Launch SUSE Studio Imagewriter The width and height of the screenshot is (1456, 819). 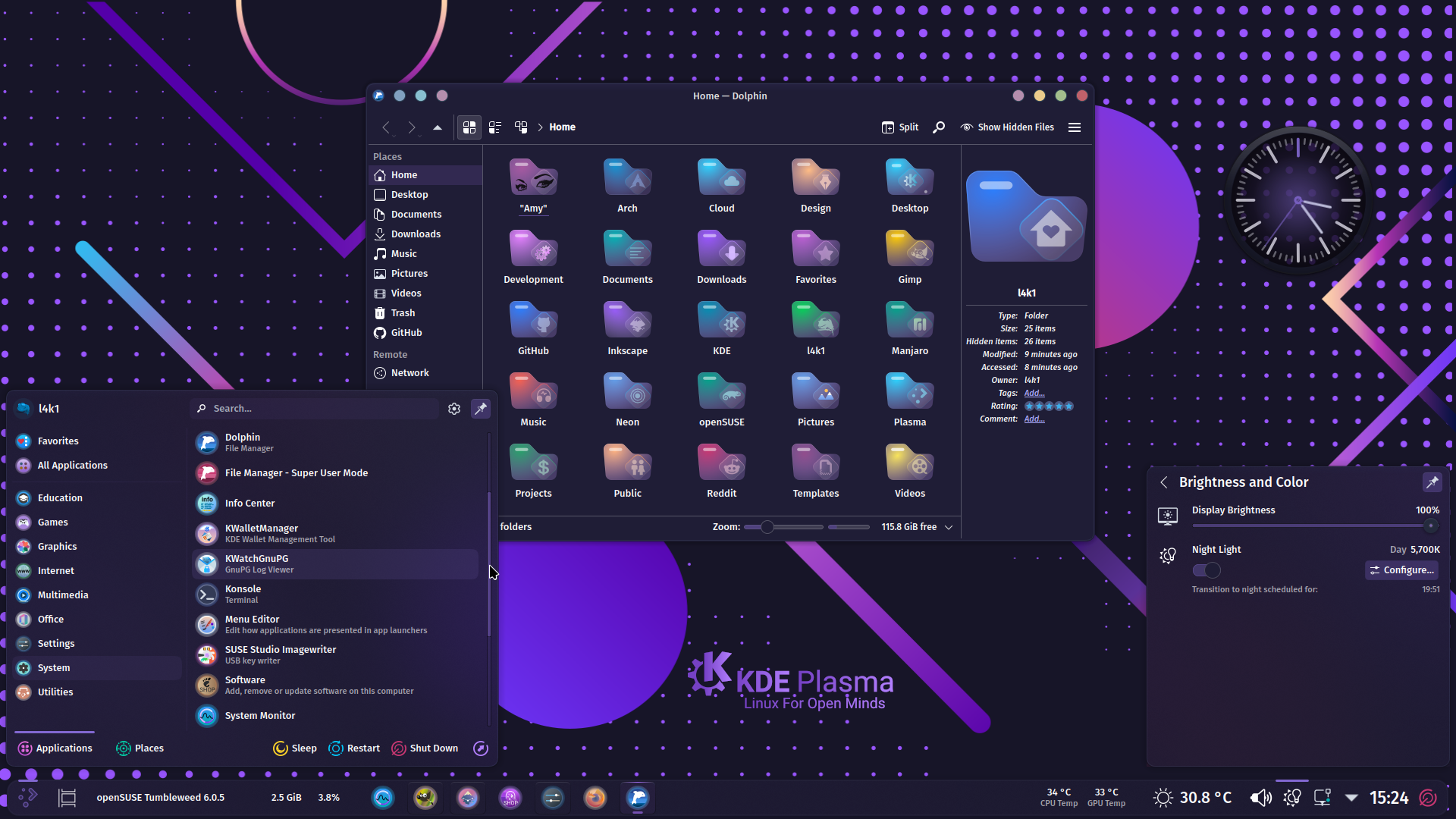click(336, 655)
